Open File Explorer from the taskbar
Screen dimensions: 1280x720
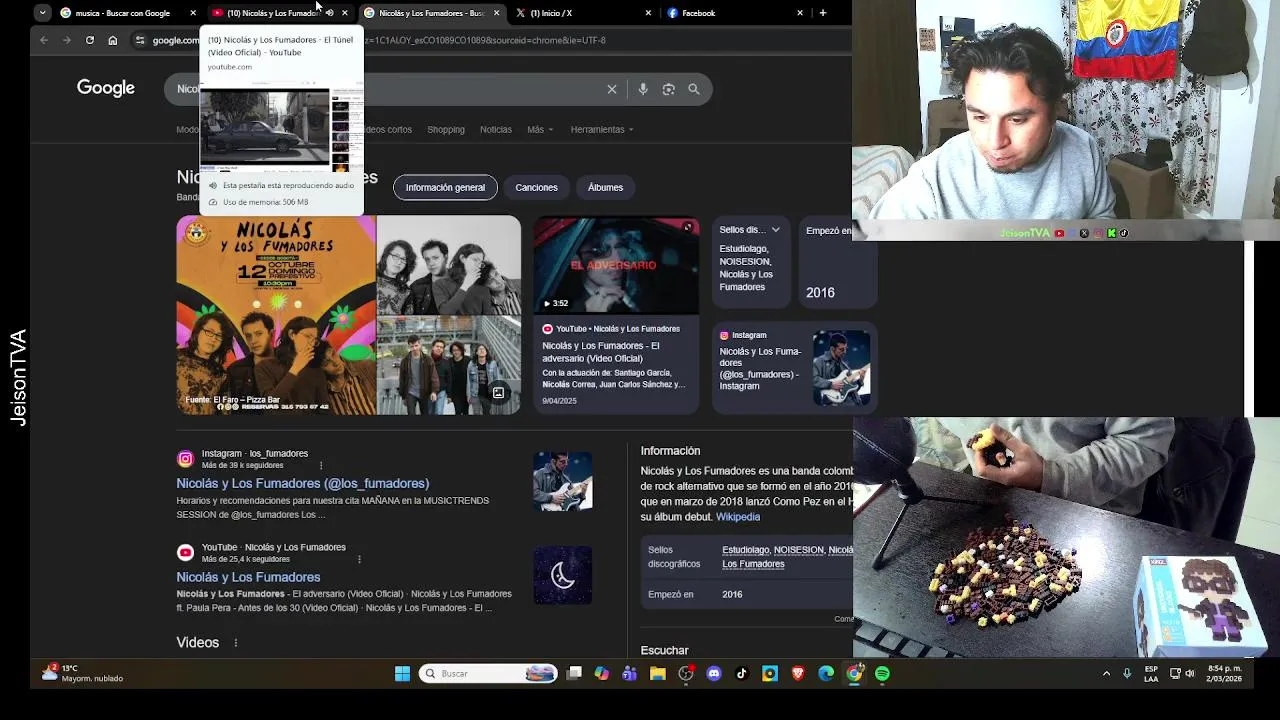[658, 674]
